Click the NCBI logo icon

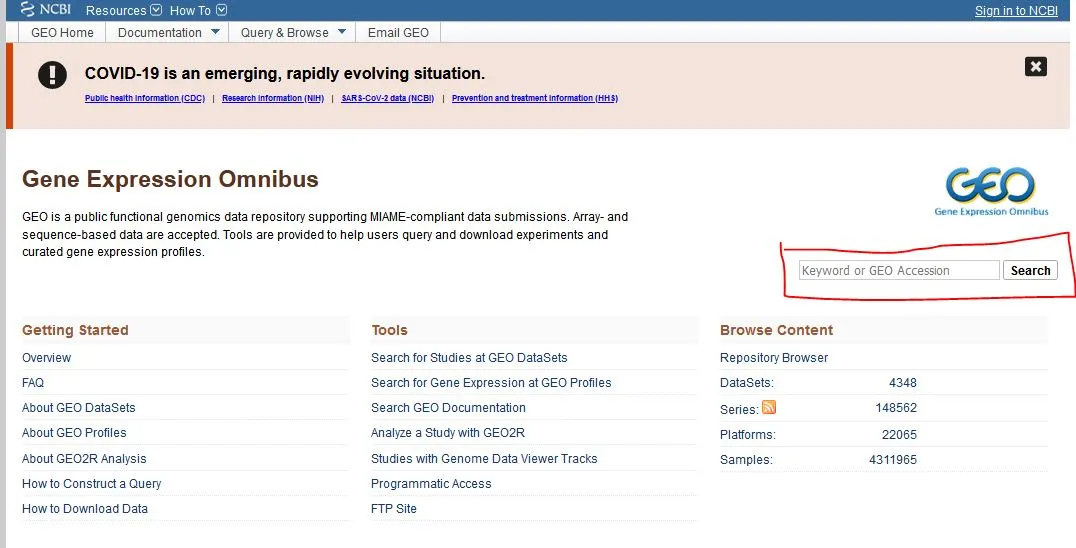click(45, 10)
